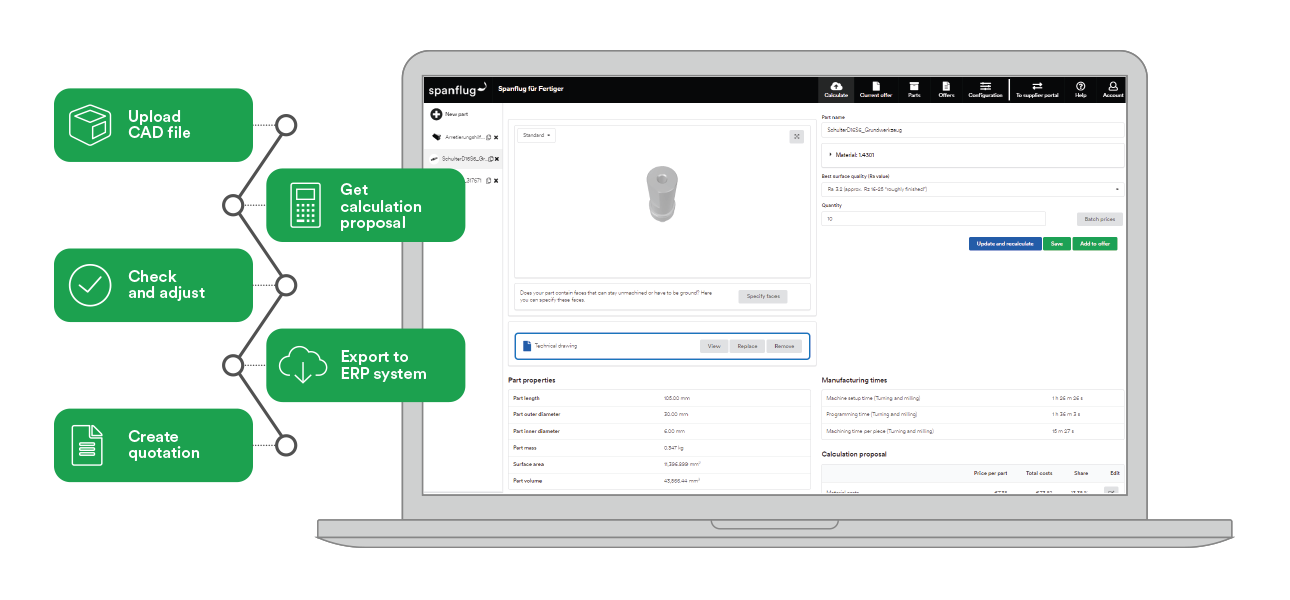Click the Get calculation proposal step

(x=365, y=205)
